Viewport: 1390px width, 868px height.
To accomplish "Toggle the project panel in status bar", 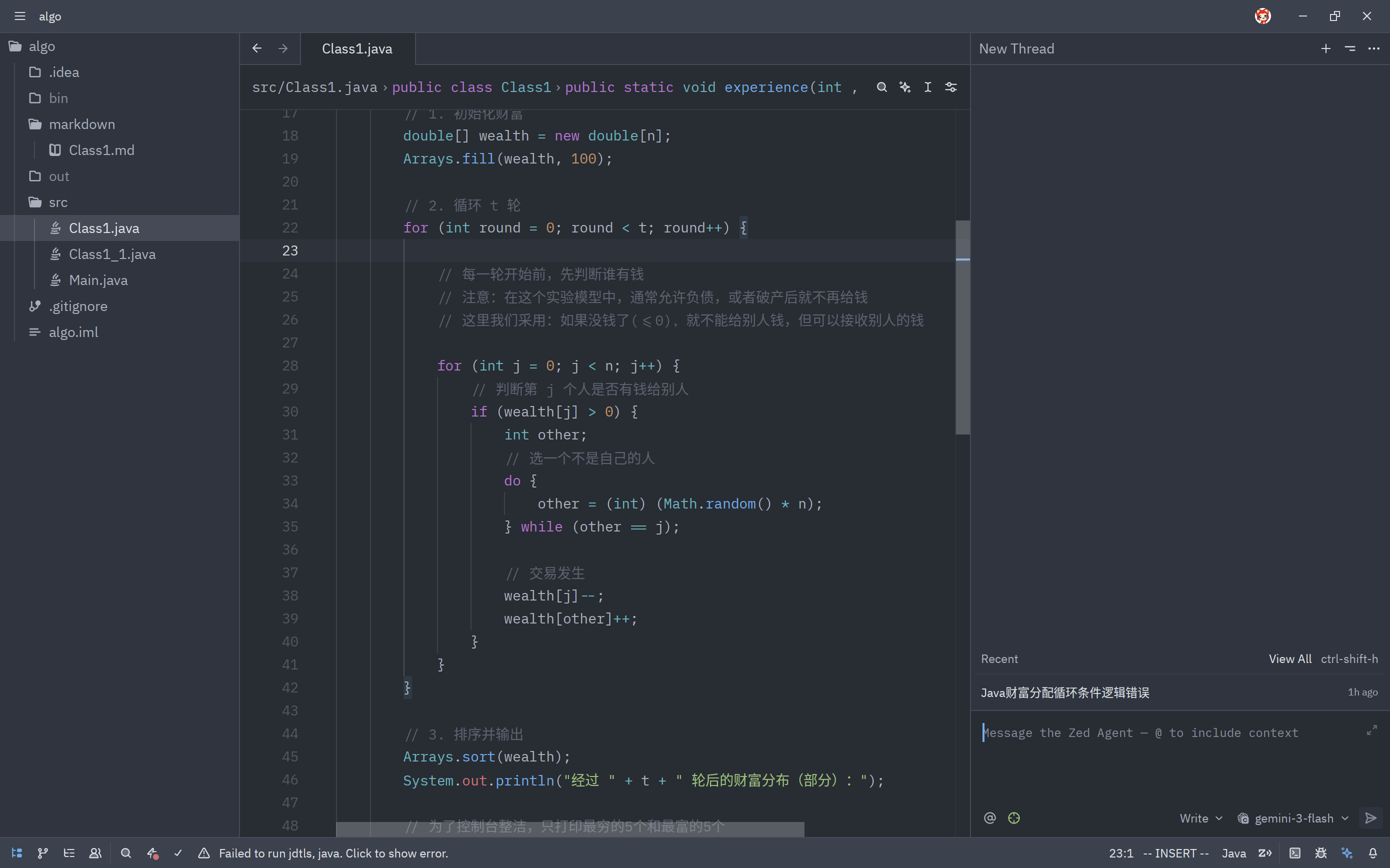I will click(x=16, y=853).
